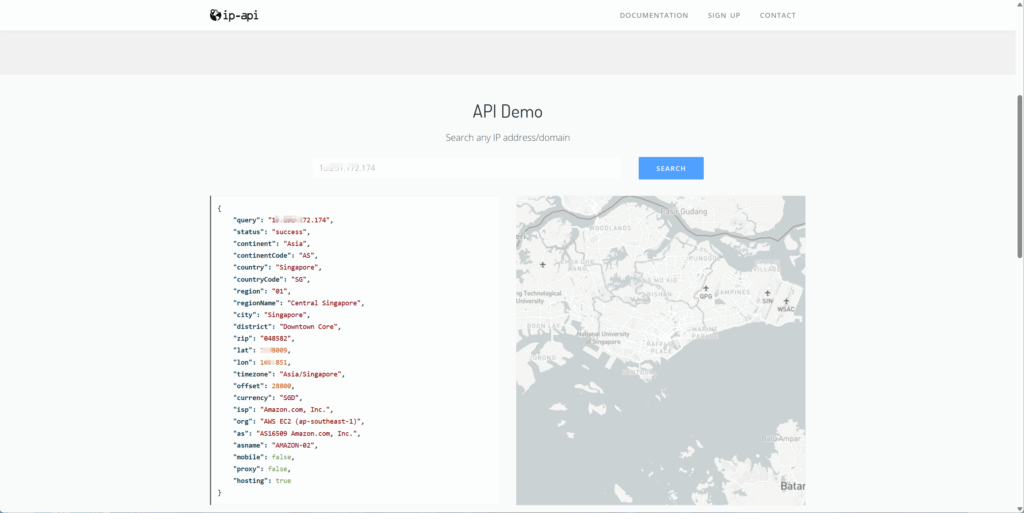Click the Pasir Gudang map label
The height and width of the screenshot is (513, 1024).
tap(683, 211)
